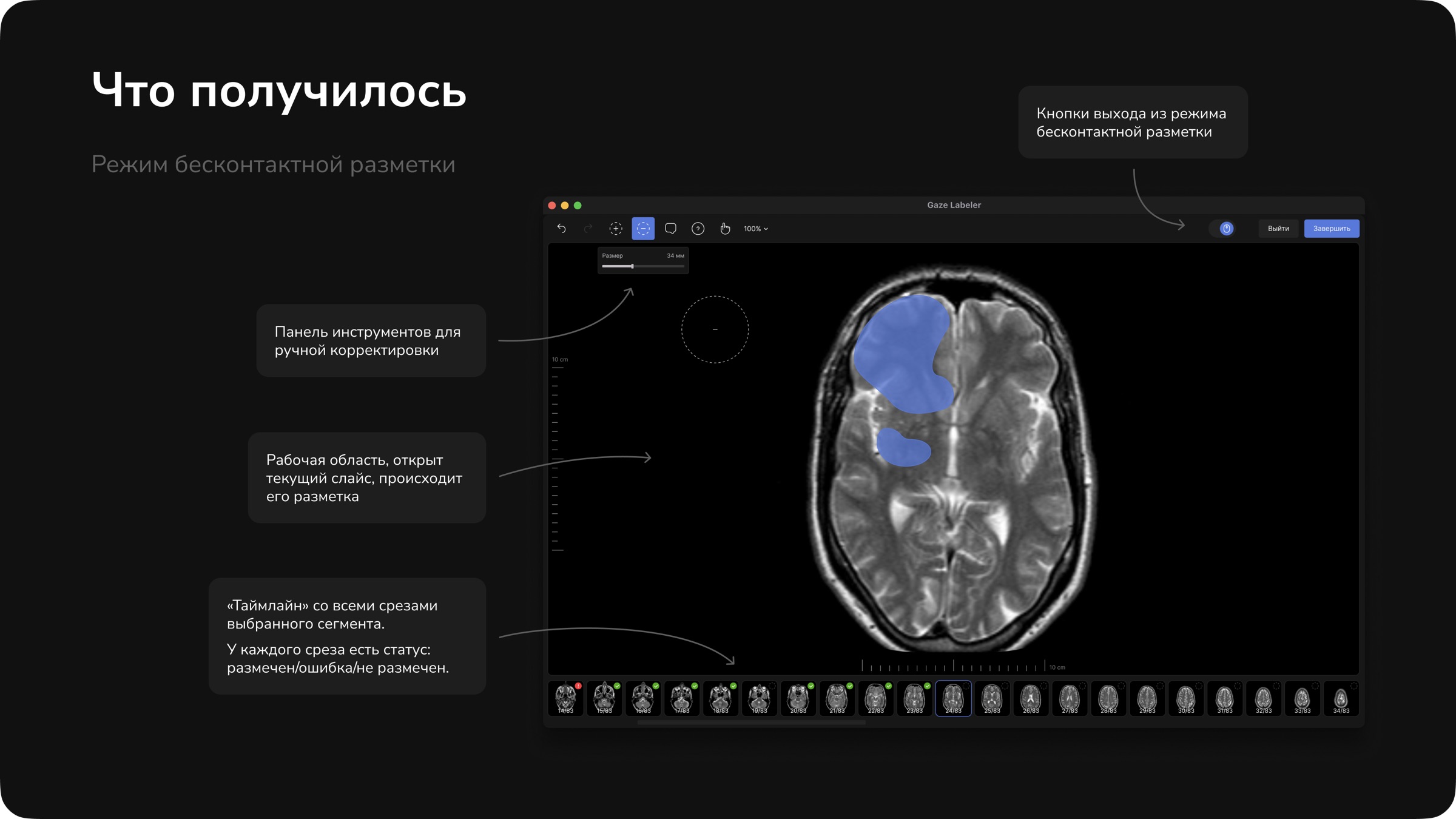Select the add-region brush tool
This screenshot has width=1456, height=819.
[616, 229]
